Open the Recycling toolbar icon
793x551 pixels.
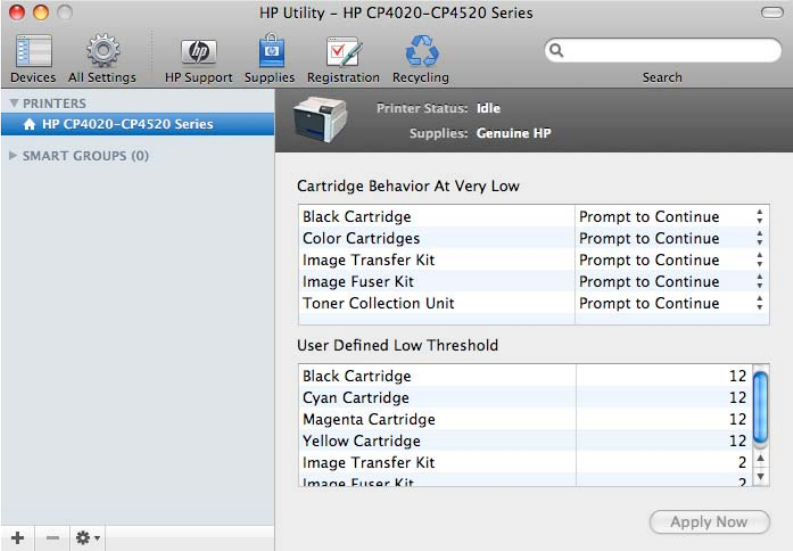[x=420, y=52]
